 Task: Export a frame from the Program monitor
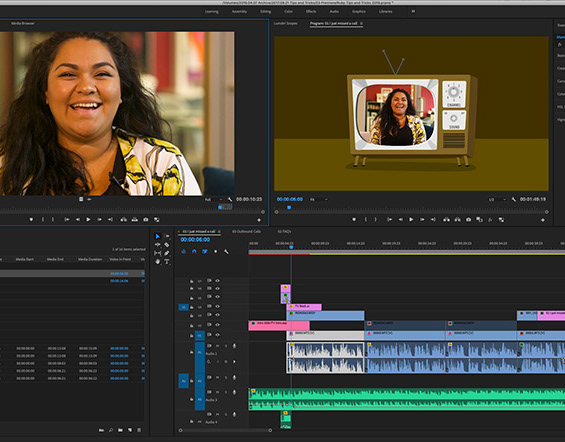(468, 219)
